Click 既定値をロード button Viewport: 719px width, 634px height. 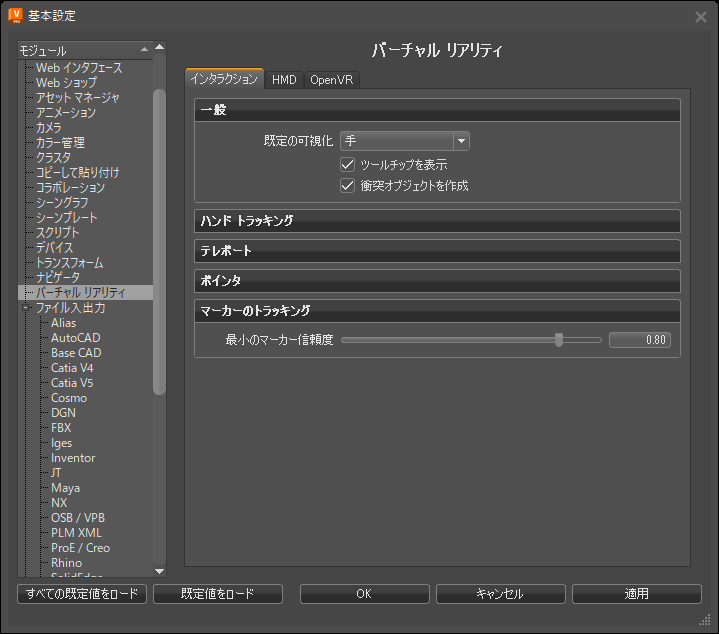(218, 594)
